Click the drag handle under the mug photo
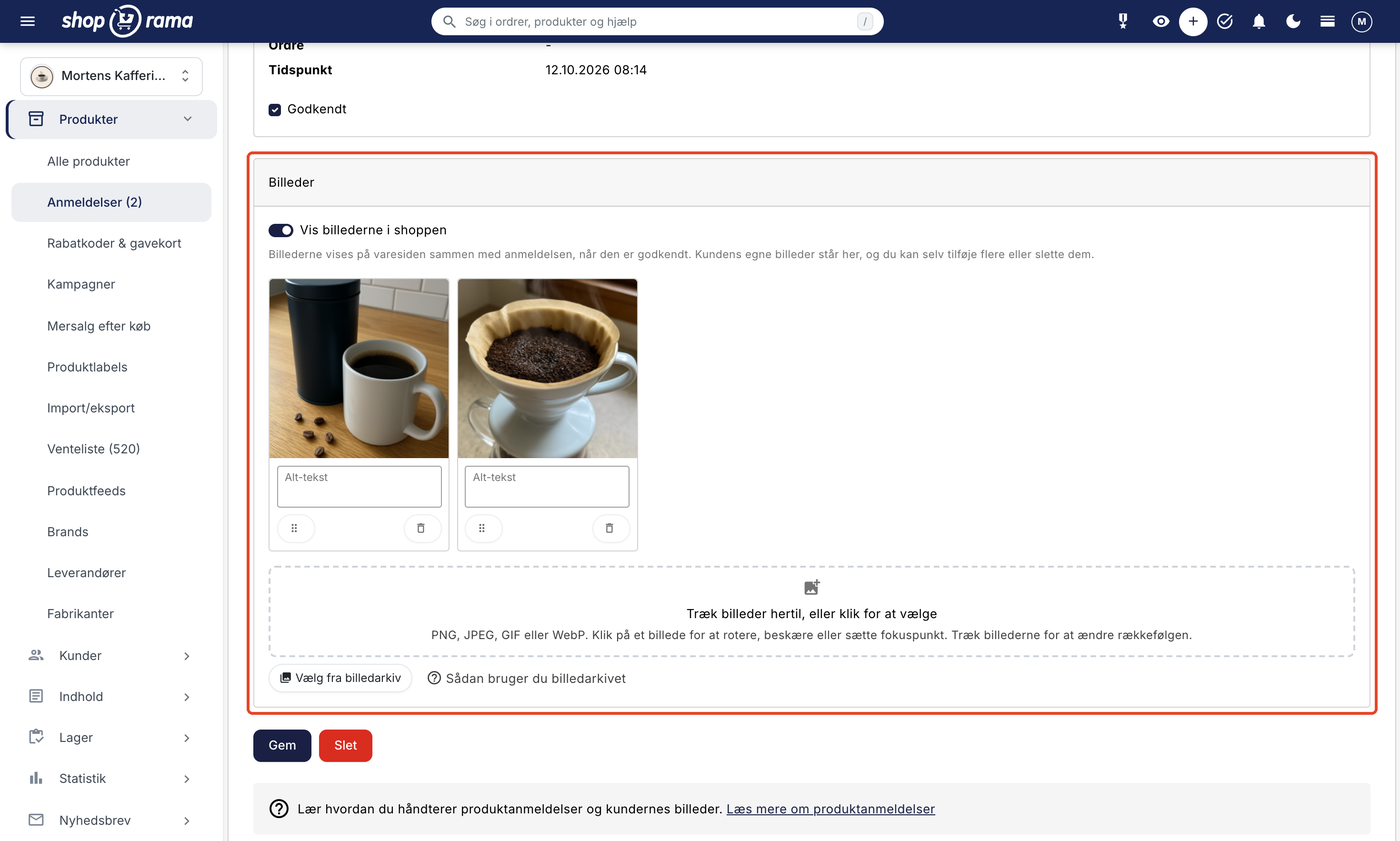 coord(295,528)
